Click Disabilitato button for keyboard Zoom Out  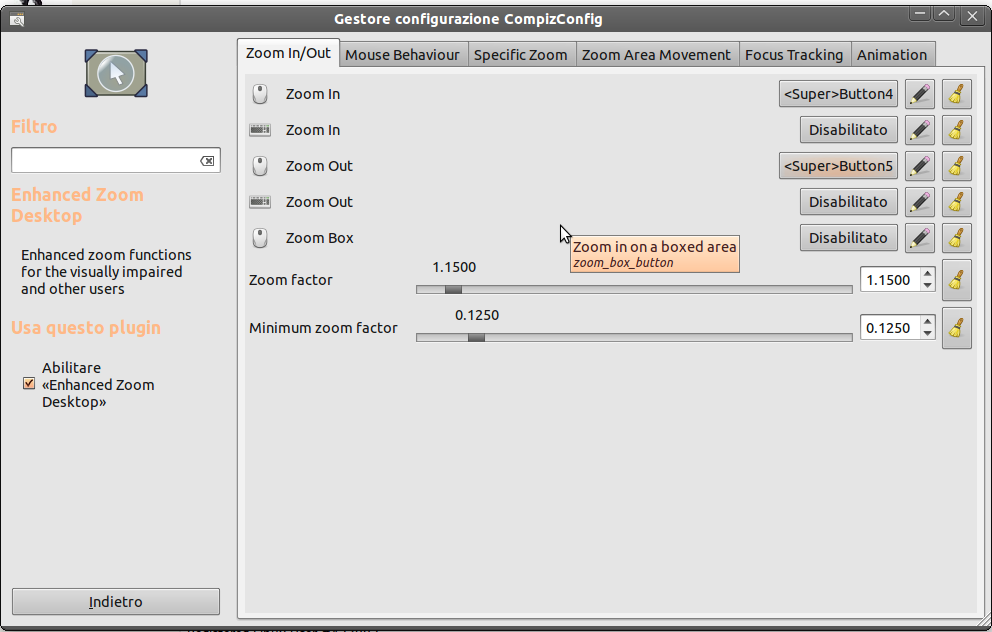(848, 202)
